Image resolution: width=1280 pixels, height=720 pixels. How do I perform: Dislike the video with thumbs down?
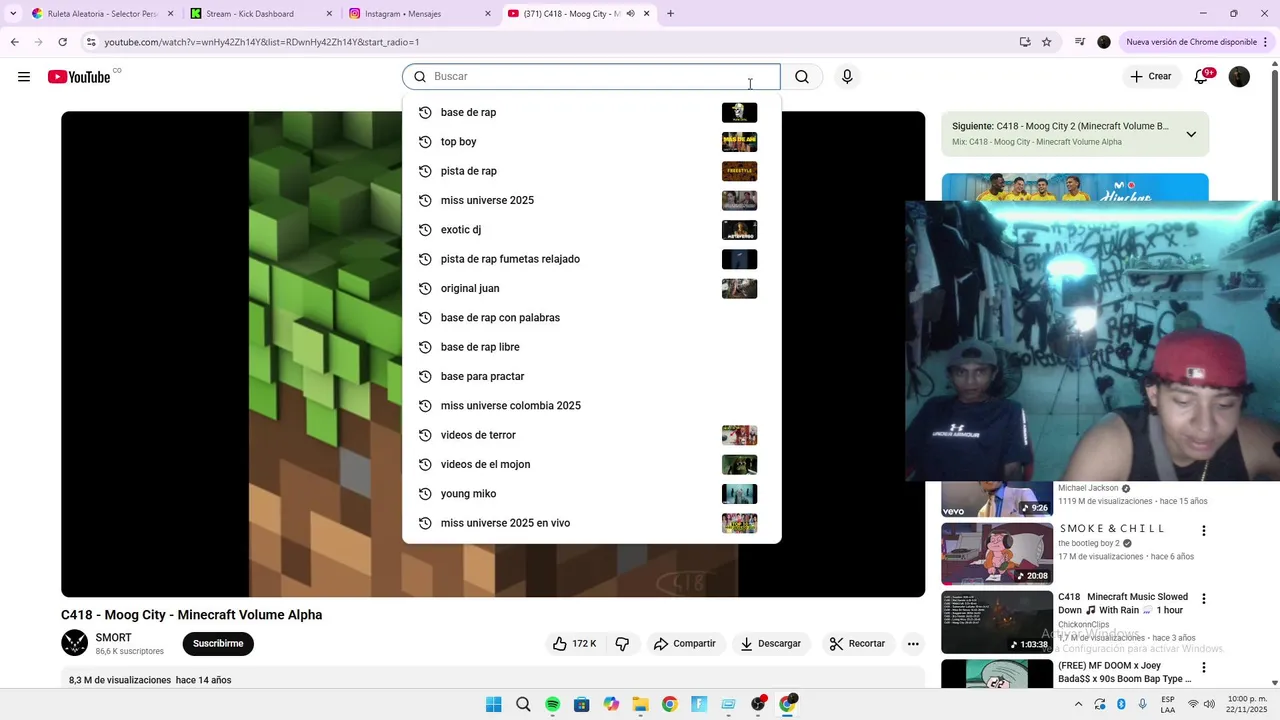click(622, 644)
